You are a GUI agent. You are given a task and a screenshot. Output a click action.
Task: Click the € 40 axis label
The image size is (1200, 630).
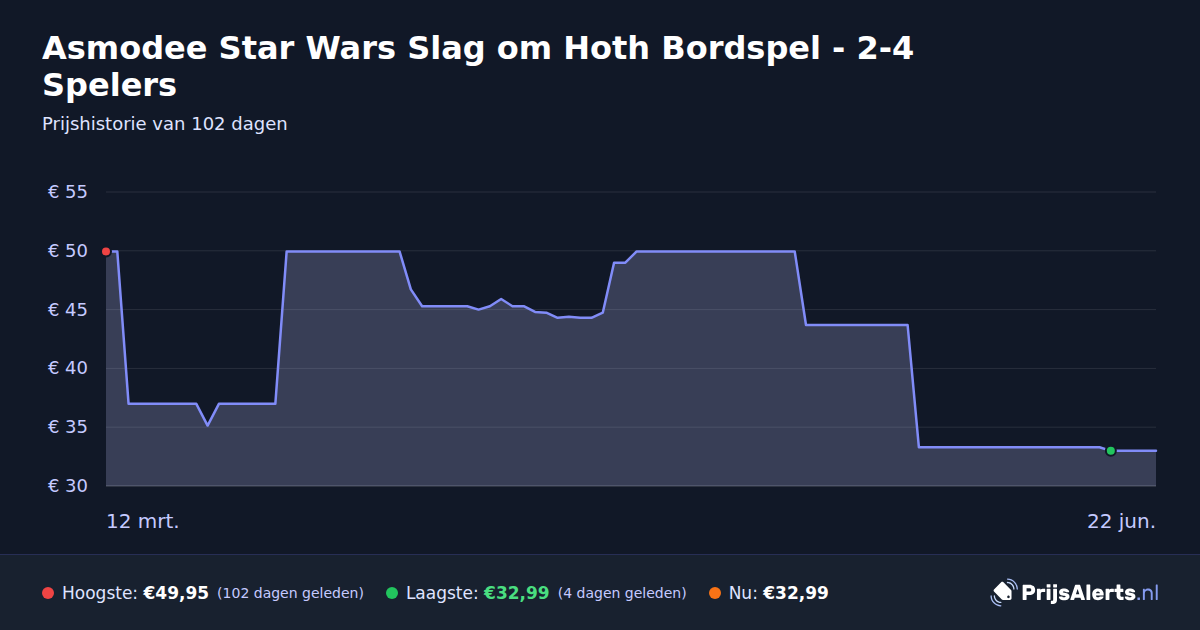(68, 368)
